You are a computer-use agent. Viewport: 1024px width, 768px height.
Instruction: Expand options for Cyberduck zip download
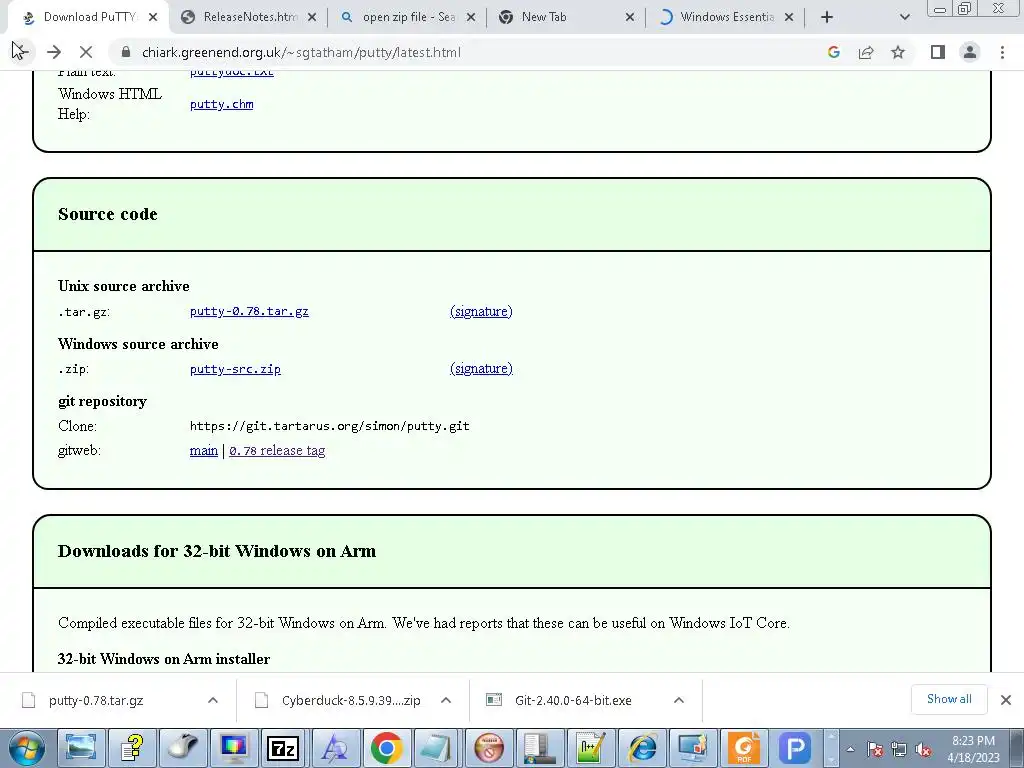click(x=446, y=701)
